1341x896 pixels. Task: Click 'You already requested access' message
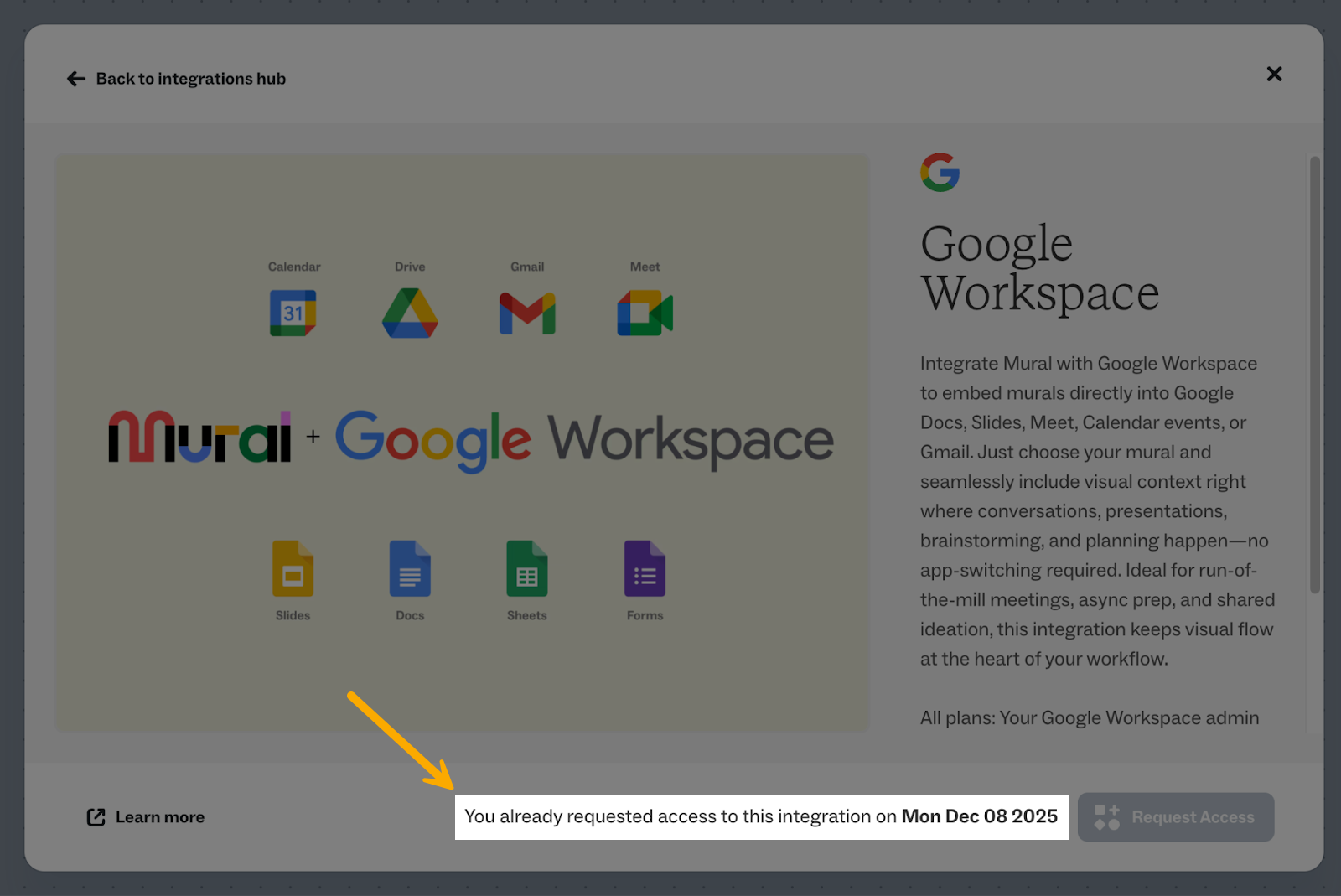762,817
